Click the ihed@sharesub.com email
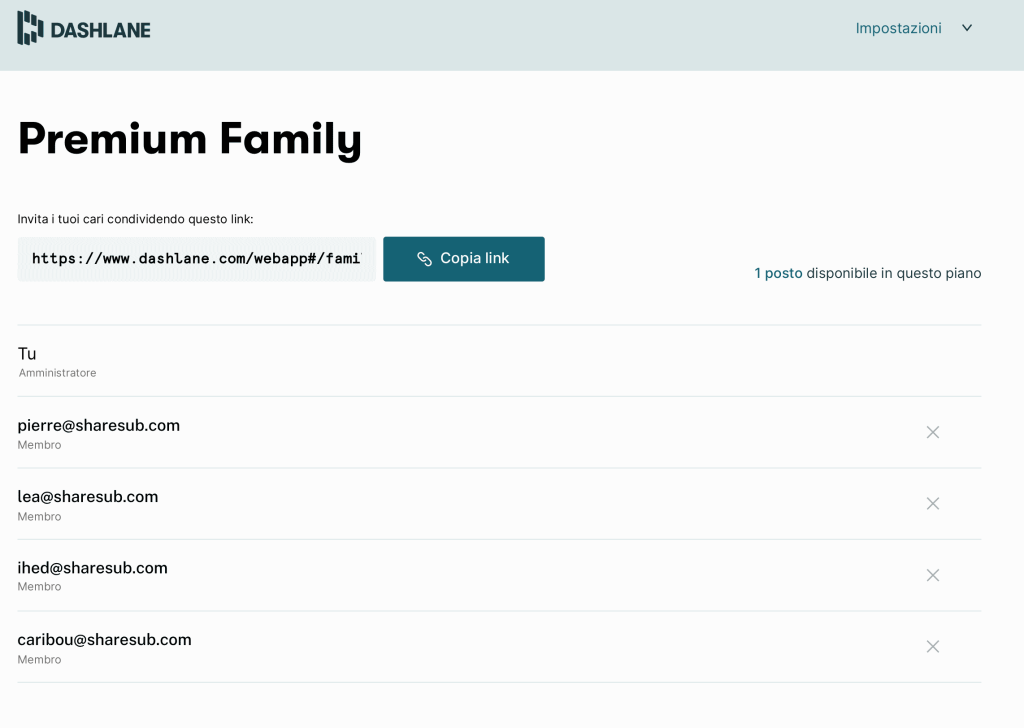This screenshot has width=1024, height=728. pyautogui.click(x=92, y=568)
